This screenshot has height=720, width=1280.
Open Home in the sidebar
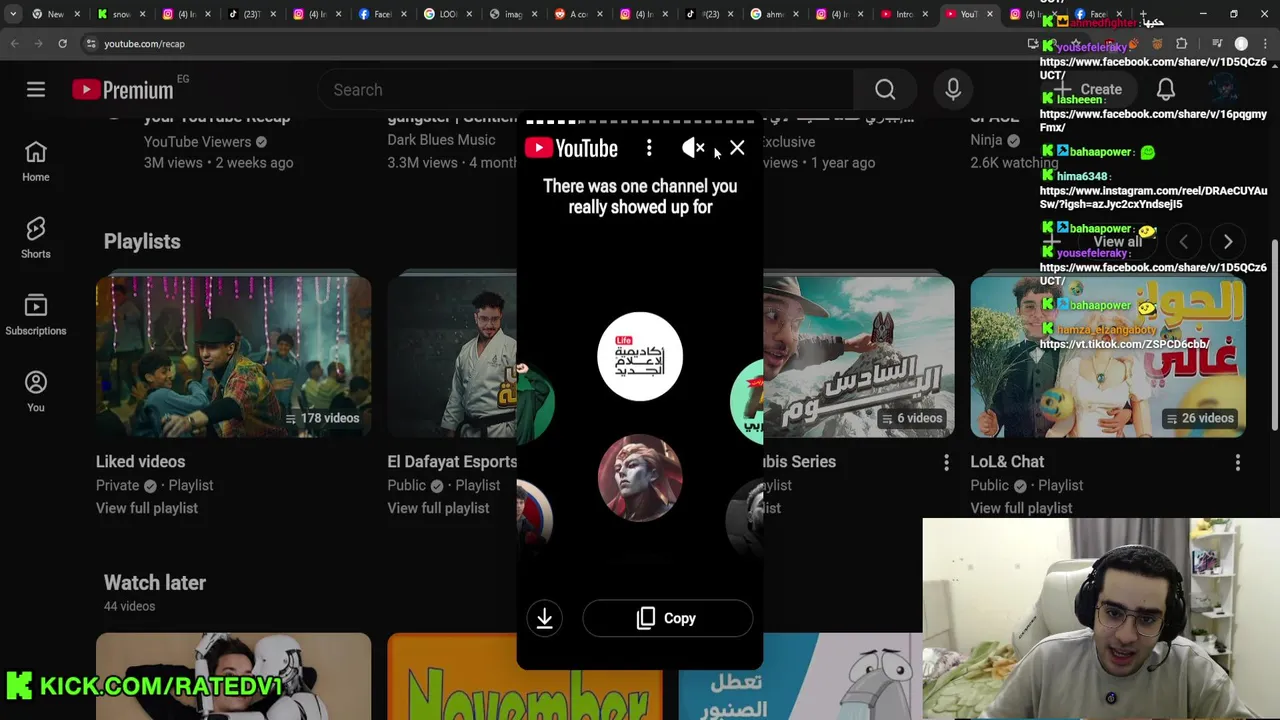(x=36, y=161)
